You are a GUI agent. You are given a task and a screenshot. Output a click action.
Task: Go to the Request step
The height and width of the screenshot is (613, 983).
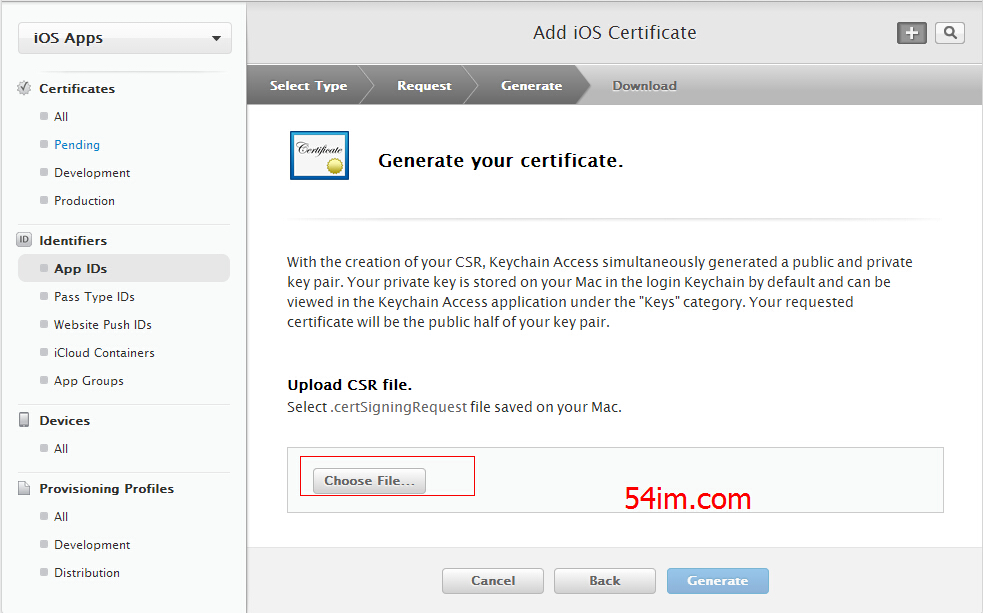[x=424, y=85]
